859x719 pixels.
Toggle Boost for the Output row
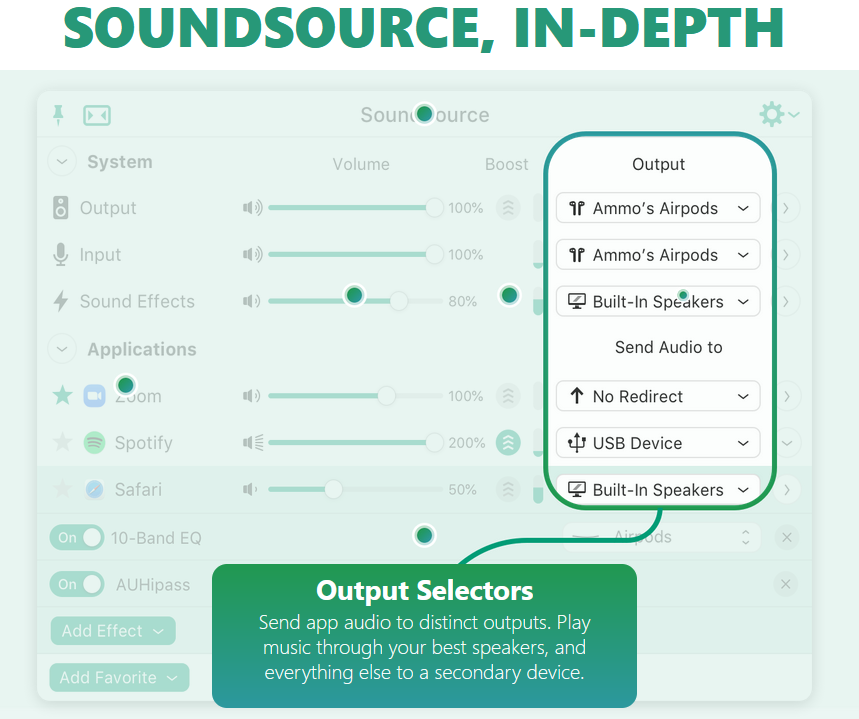(x=508, y=208)
